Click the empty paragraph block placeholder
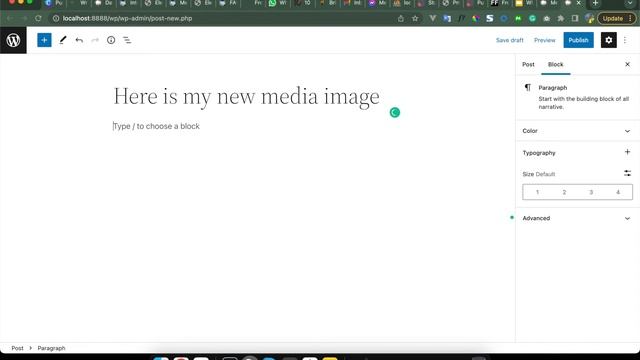The height and width of the screenshot is (360, 640). (x=156, y=126)
